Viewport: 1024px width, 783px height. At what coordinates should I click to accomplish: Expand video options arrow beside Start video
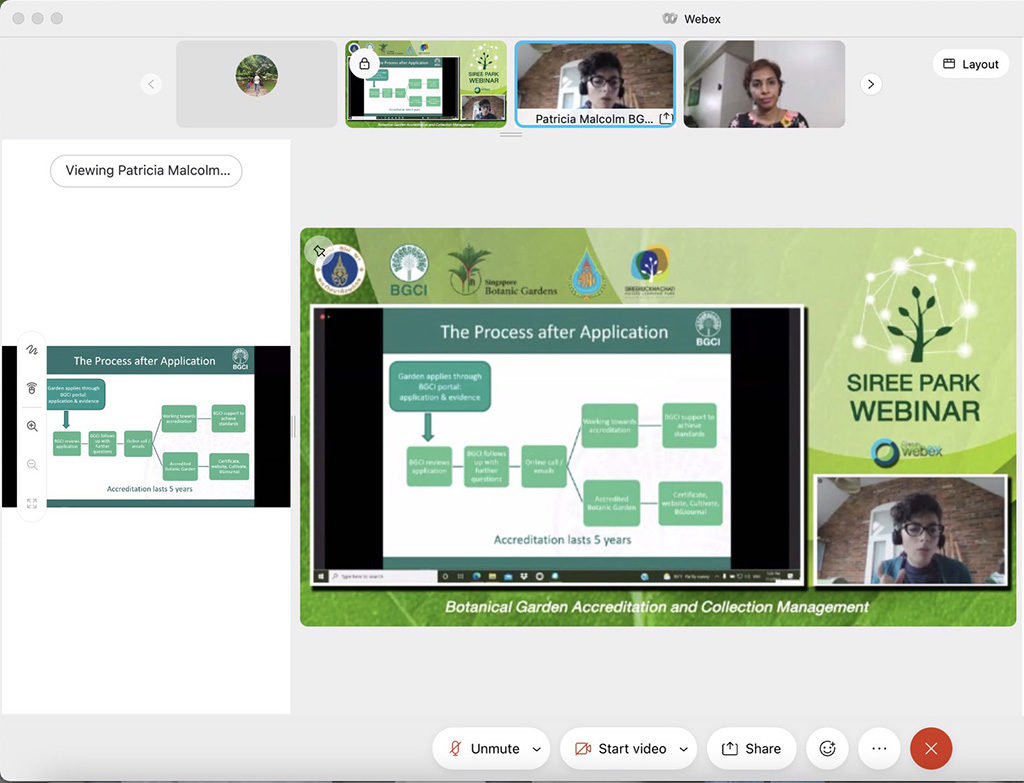pyautogui.click(x=684, y=749)
